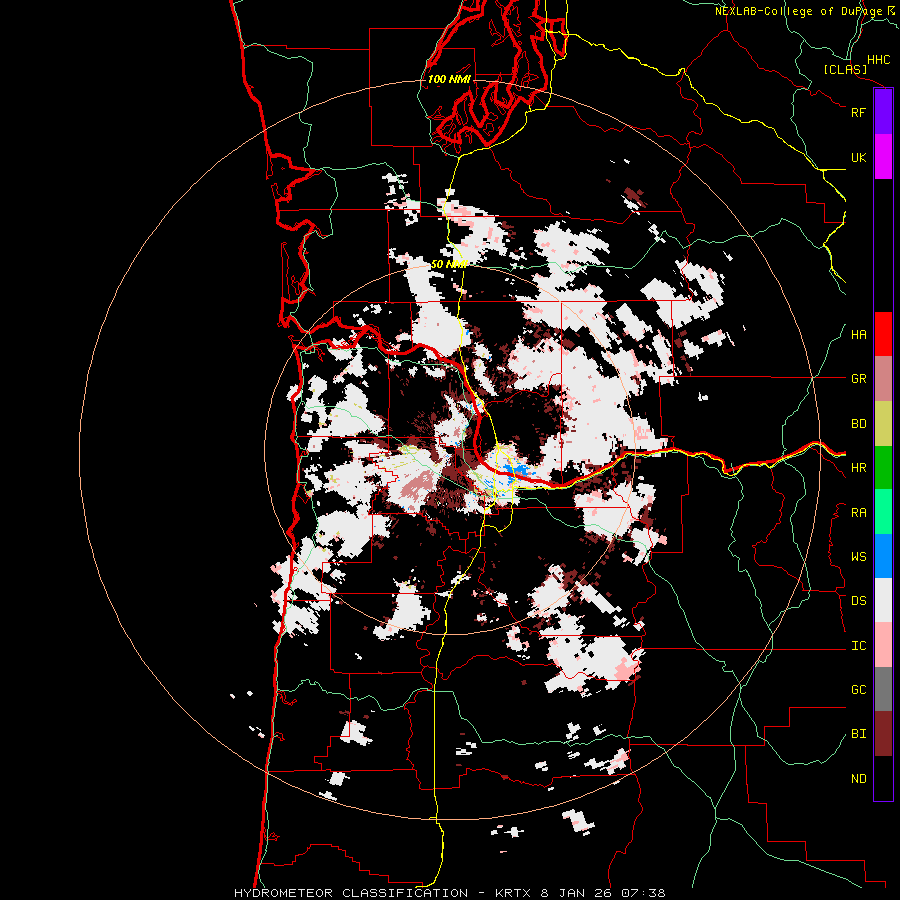
Task: Click the BD yellow legend swatch
Action: pyautogui.click(x=883, y=424)
